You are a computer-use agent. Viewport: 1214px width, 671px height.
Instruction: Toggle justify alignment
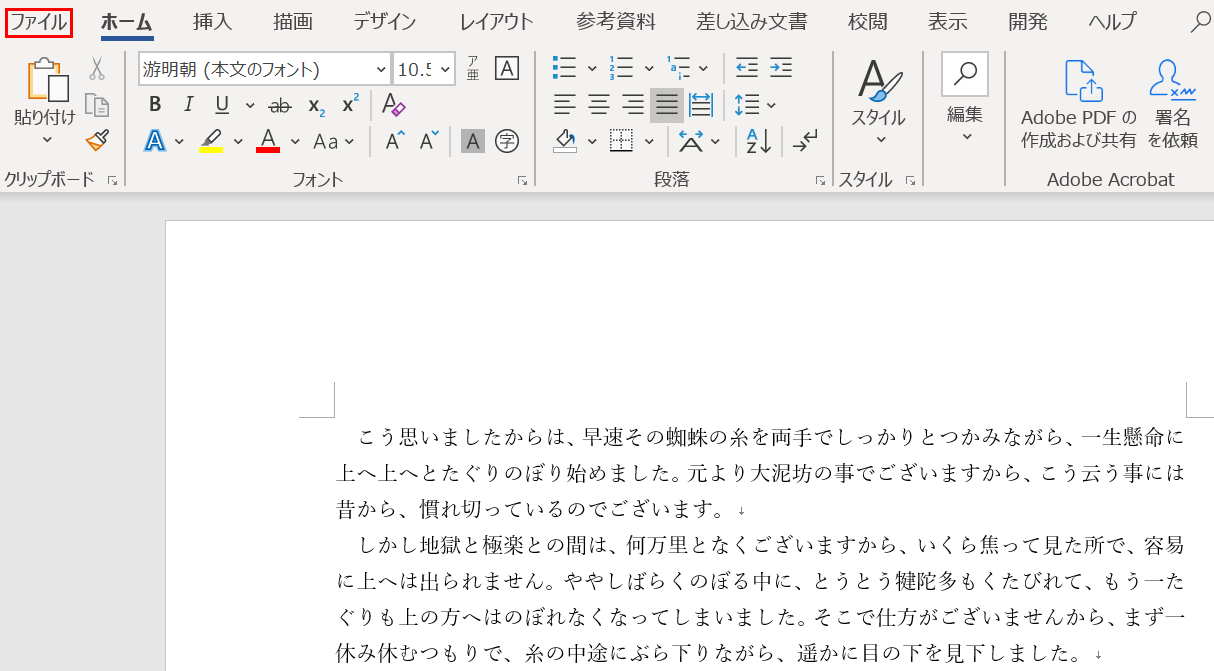(x=667, y=104)
